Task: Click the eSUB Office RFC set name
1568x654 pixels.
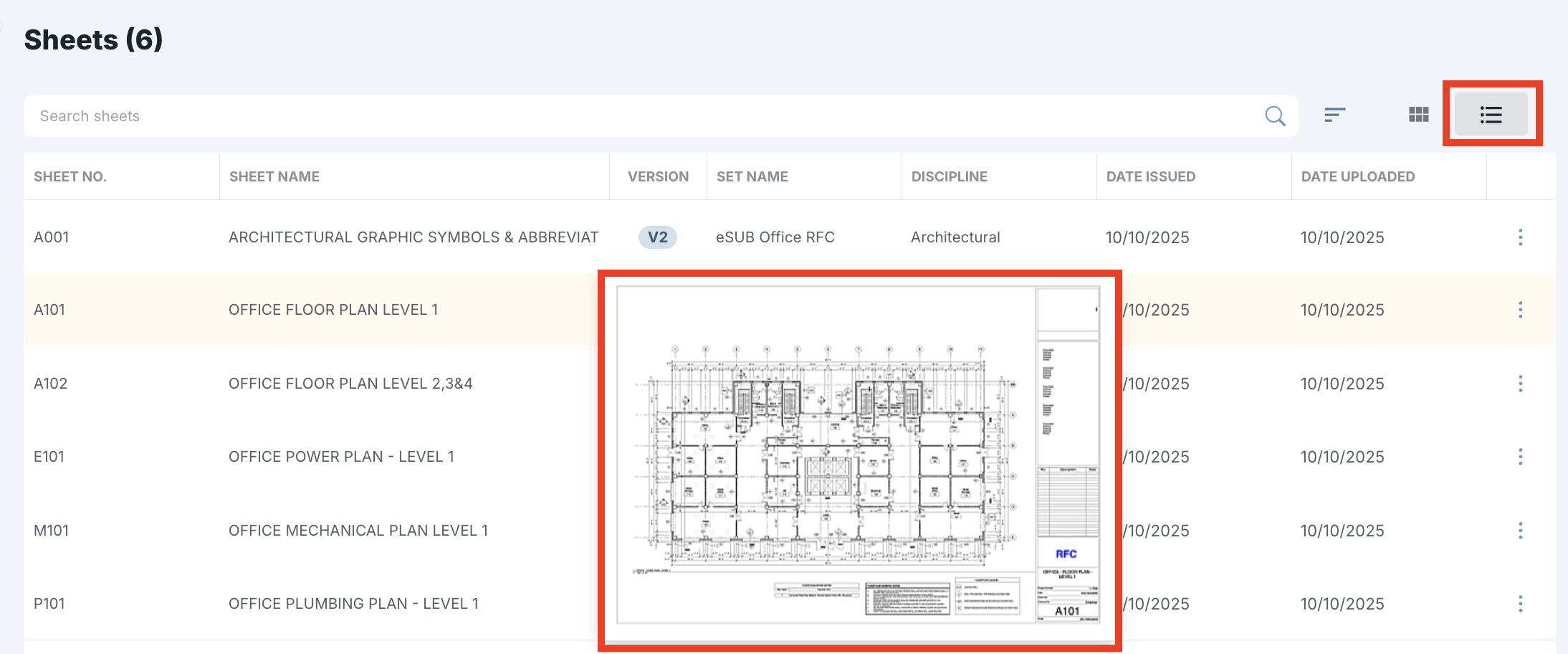Action: (775, 237)
